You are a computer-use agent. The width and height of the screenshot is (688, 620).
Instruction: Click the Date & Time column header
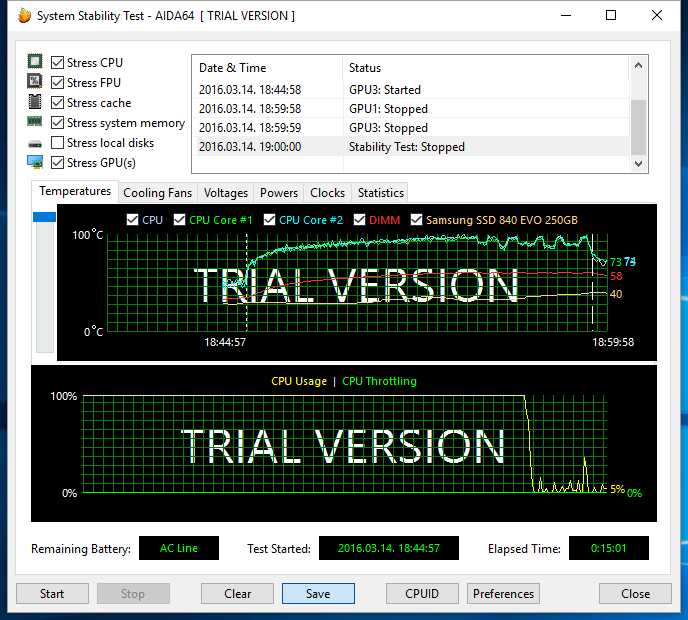point(267,68)
